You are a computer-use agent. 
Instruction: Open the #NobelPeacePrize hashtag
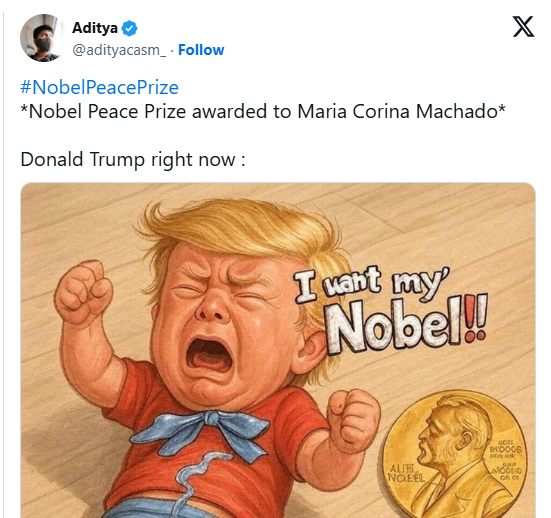[x=99, y=87]
